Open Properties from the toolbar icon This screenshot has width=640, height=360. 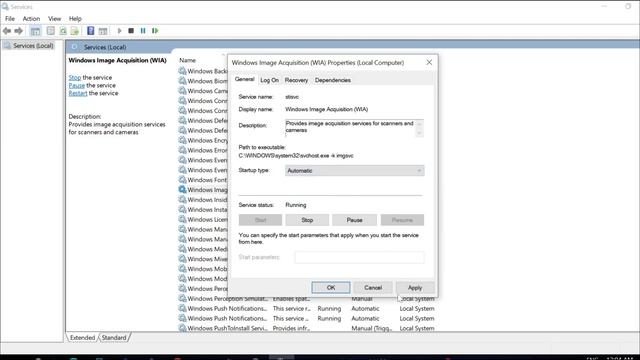point(51,31)
